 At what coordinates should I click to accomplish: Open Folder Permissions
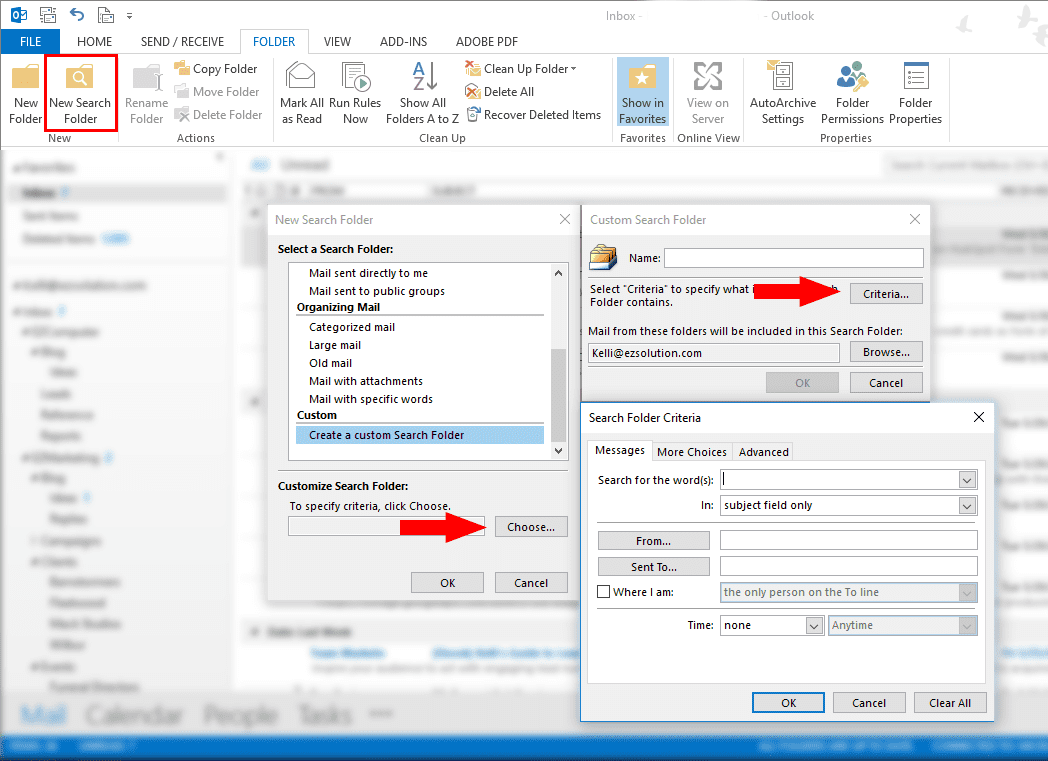(x=851, y=92)
